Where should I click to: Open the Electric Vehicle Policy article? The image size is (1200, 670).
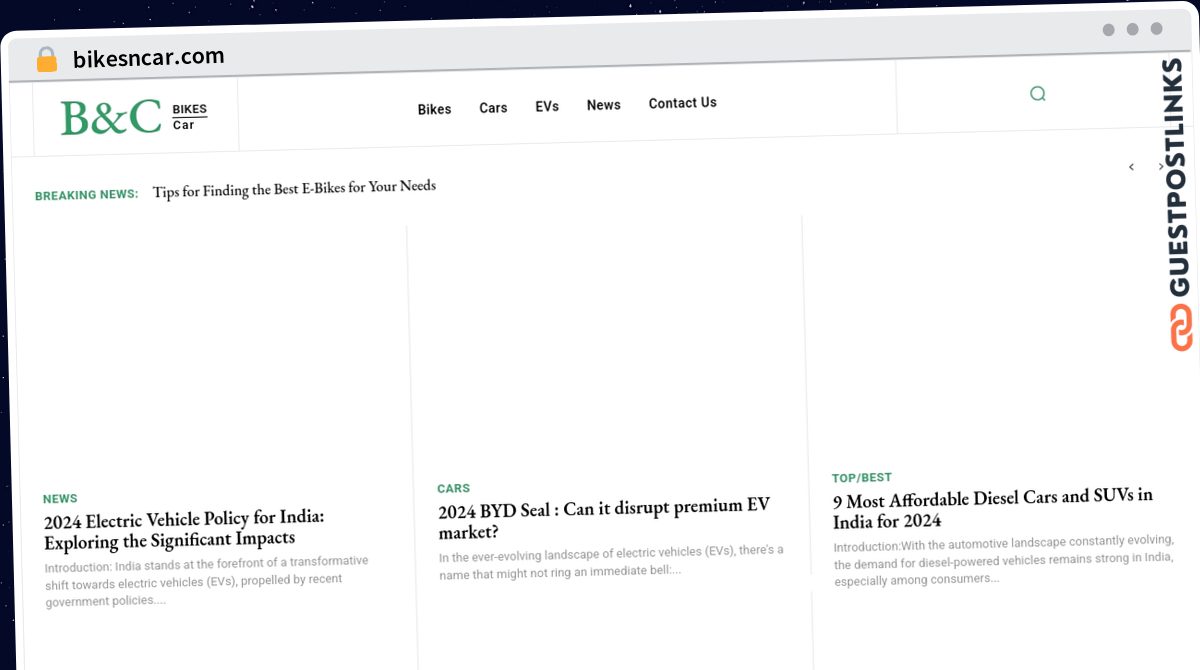(x=185, y=530)
